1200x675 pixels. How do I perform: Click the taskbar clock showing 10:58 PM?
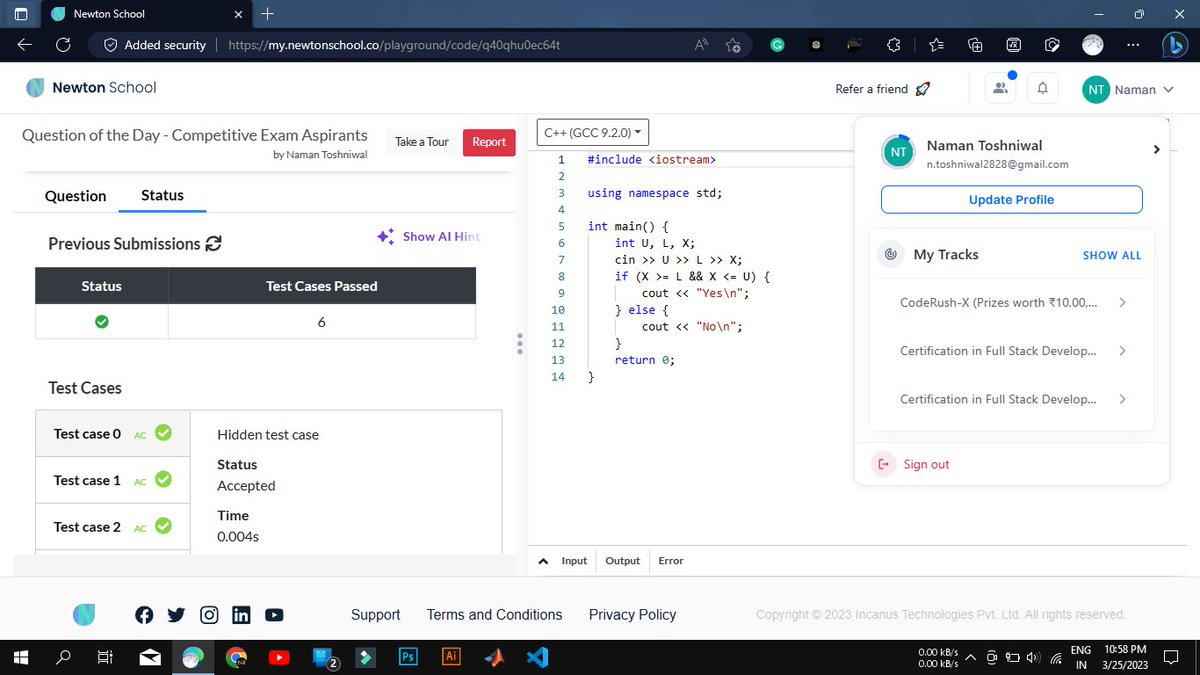(x=1125, y=657)
